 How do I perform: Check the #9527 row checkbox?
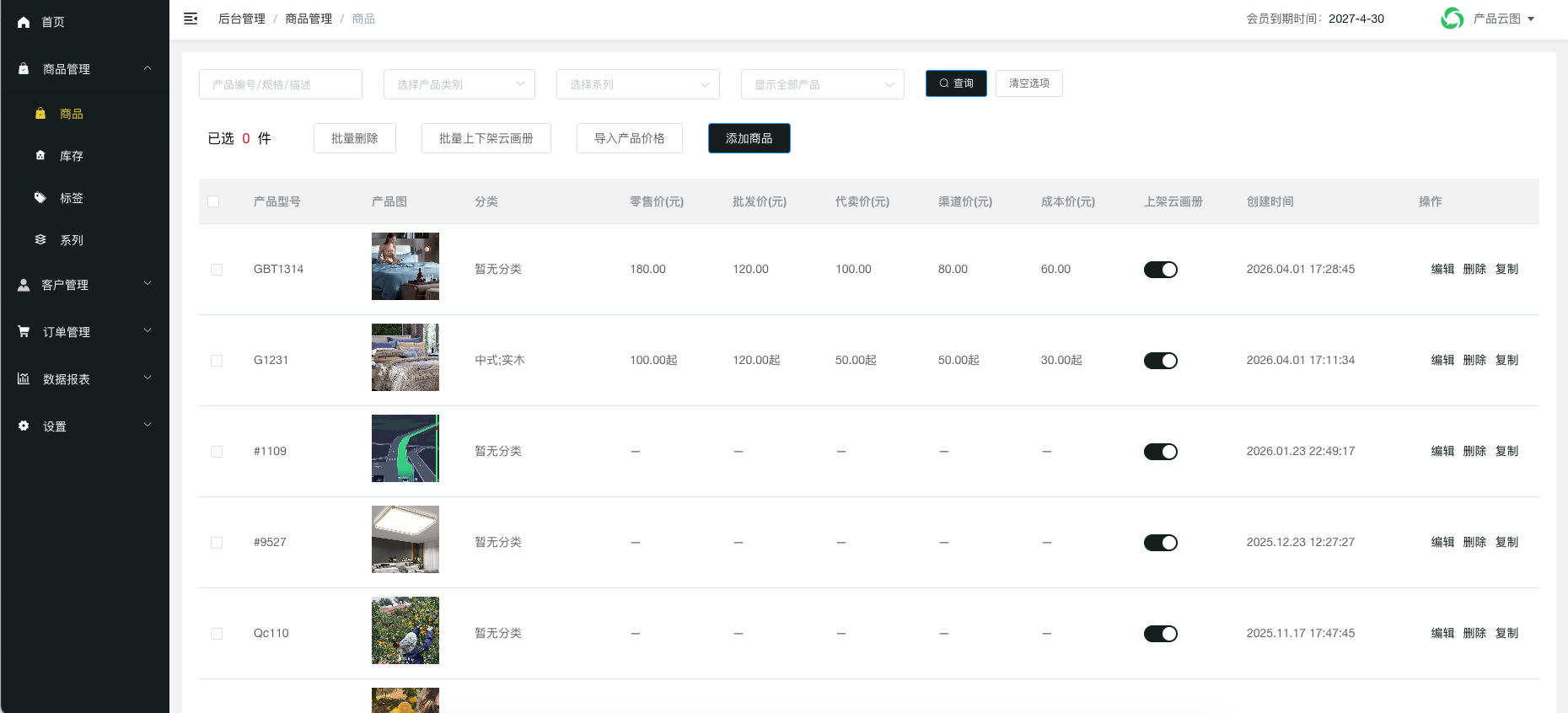point(217,543)
